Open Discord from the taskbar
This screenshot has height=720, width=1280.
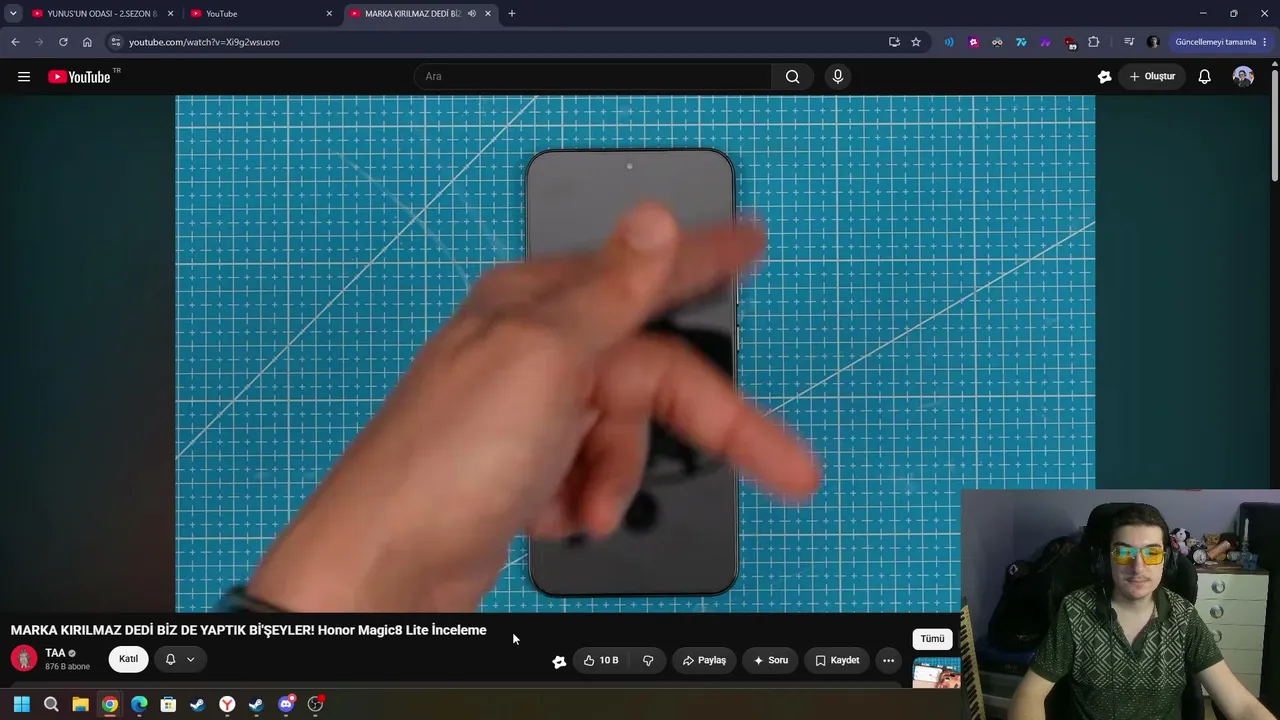(x=286, y=704)
